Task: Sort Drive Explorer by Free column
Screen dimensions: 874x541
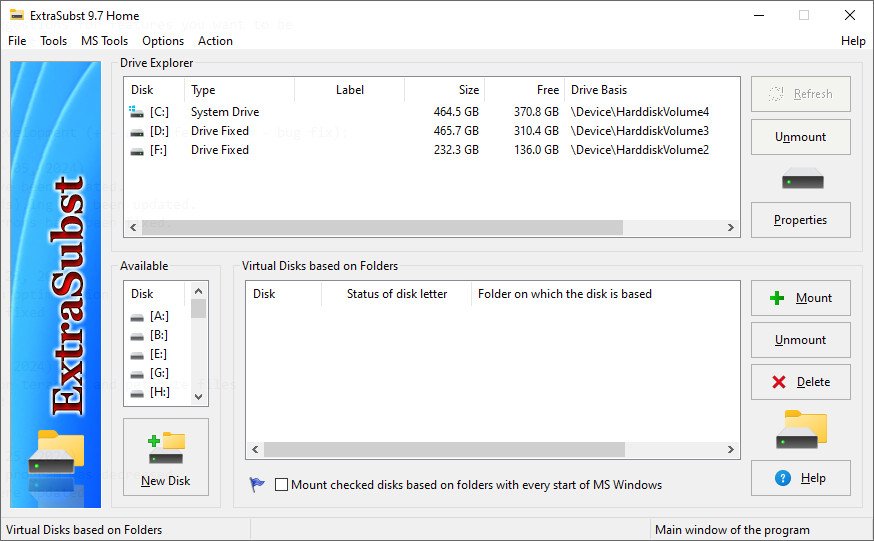Action: point(524,90)
